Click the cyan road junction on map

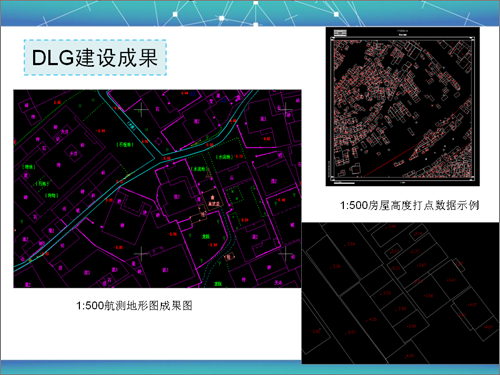coord(159,158)
